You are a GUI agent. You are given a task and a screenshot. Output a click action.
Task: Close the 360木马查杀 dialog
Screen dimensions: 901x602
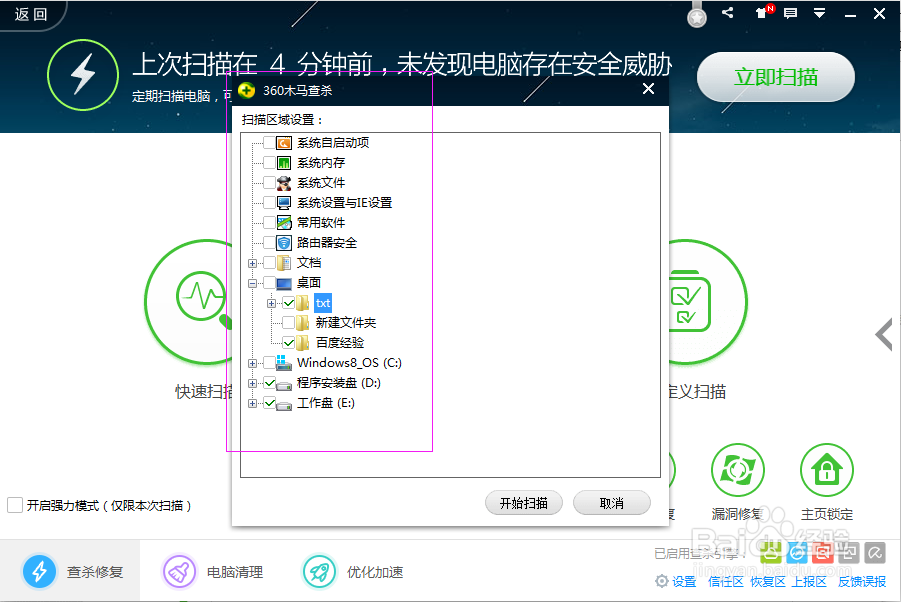click(648, 88)
